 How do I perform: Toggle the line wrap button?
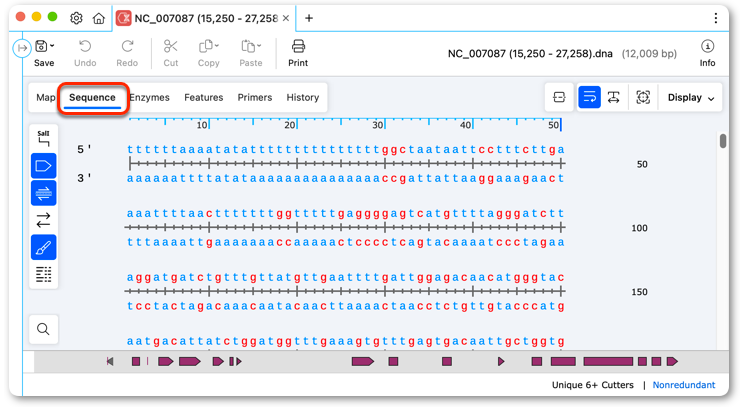589,97
